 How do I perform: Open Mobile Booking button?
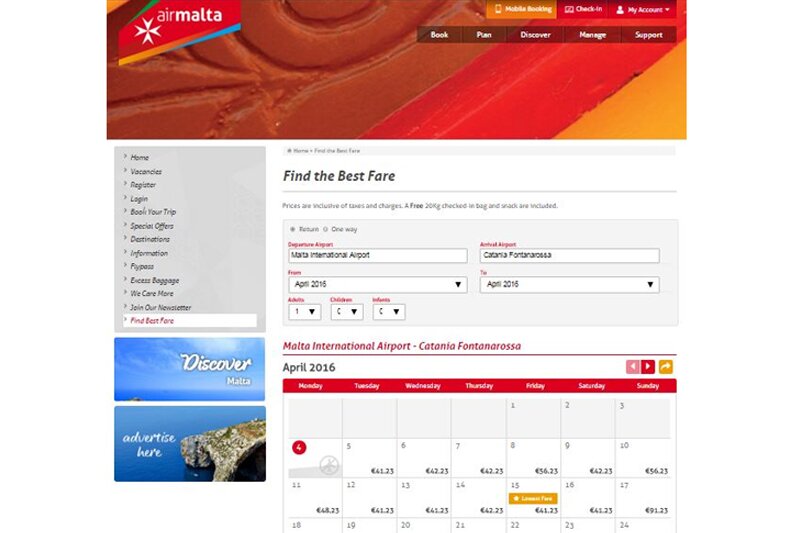click(521, 9)
